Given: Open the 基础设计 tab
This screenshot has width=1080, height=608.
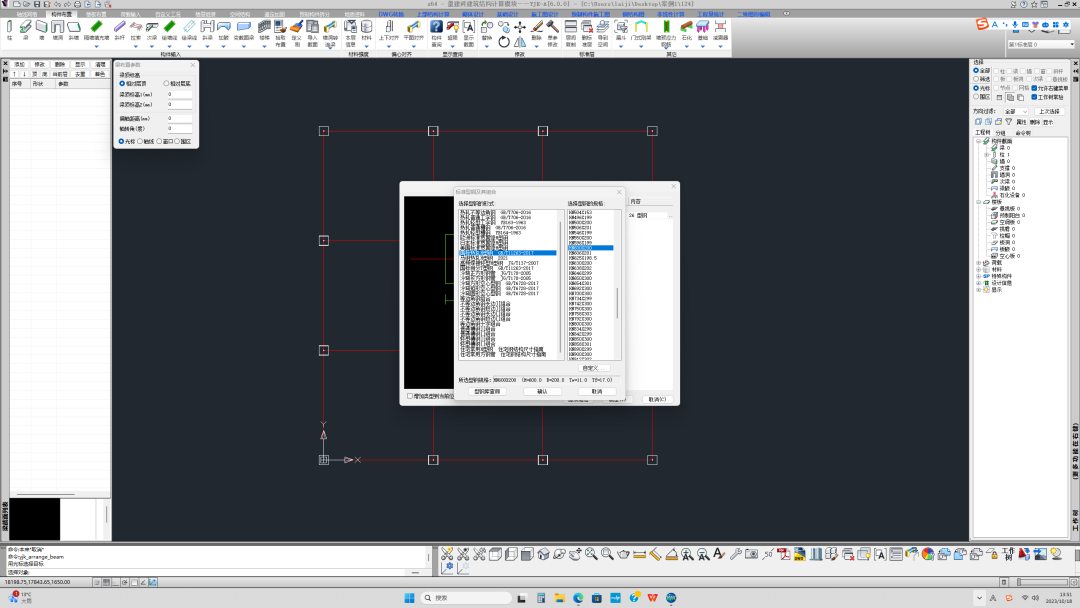Looking at the screenshot, I should click(508, 14).
